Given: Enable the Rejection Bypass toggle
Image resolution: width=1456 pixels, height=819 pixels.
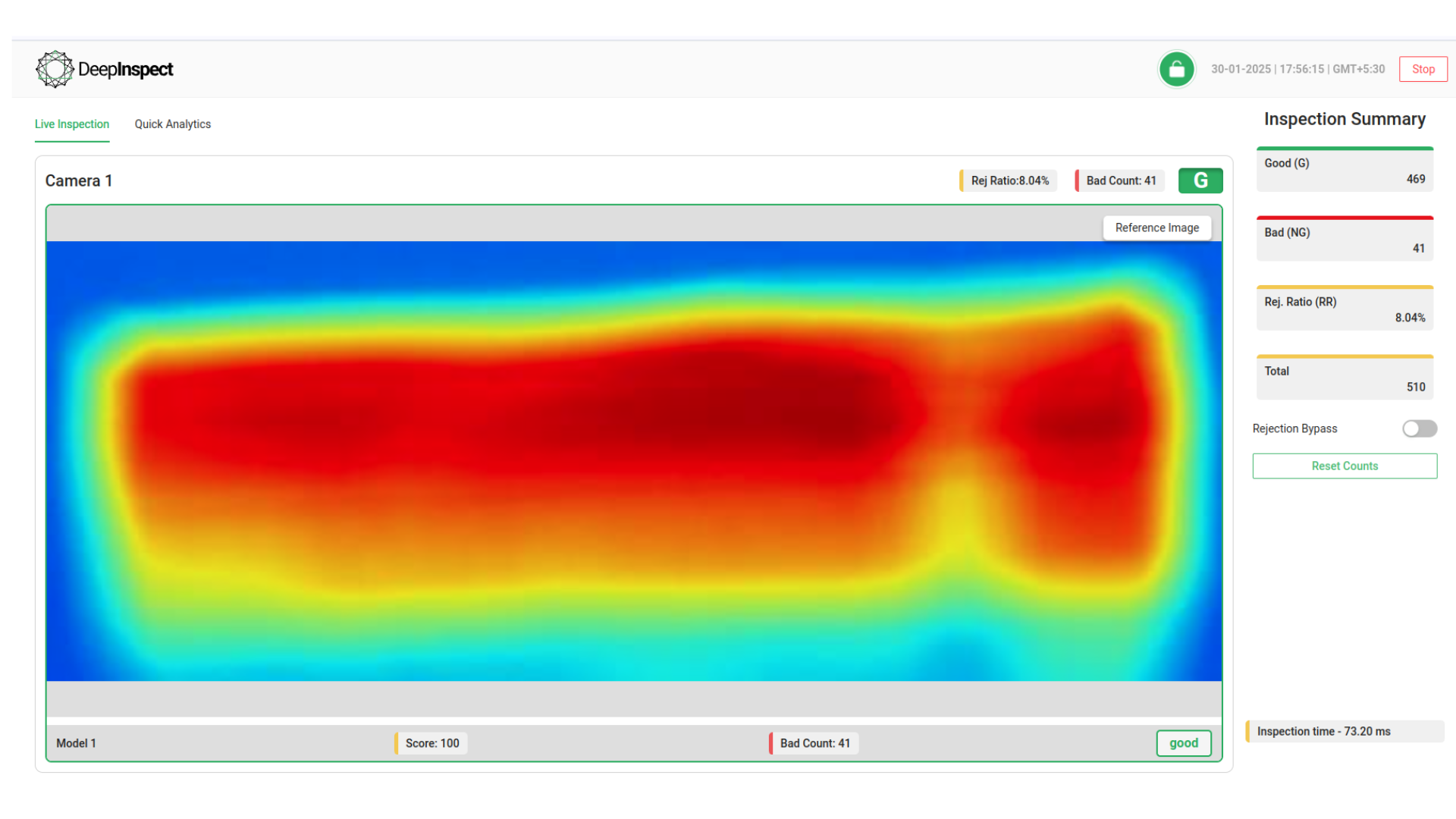Looking at the screenshot, I should [x=1419, y=428].
